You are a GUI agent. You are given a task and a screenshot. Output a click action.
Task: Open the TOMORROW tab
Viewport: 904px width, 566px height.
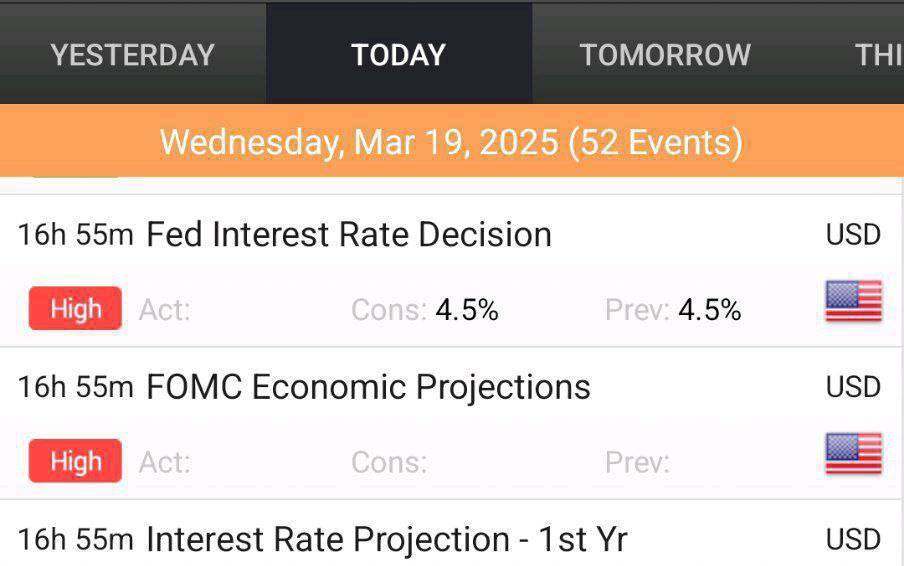click(665, 55)
